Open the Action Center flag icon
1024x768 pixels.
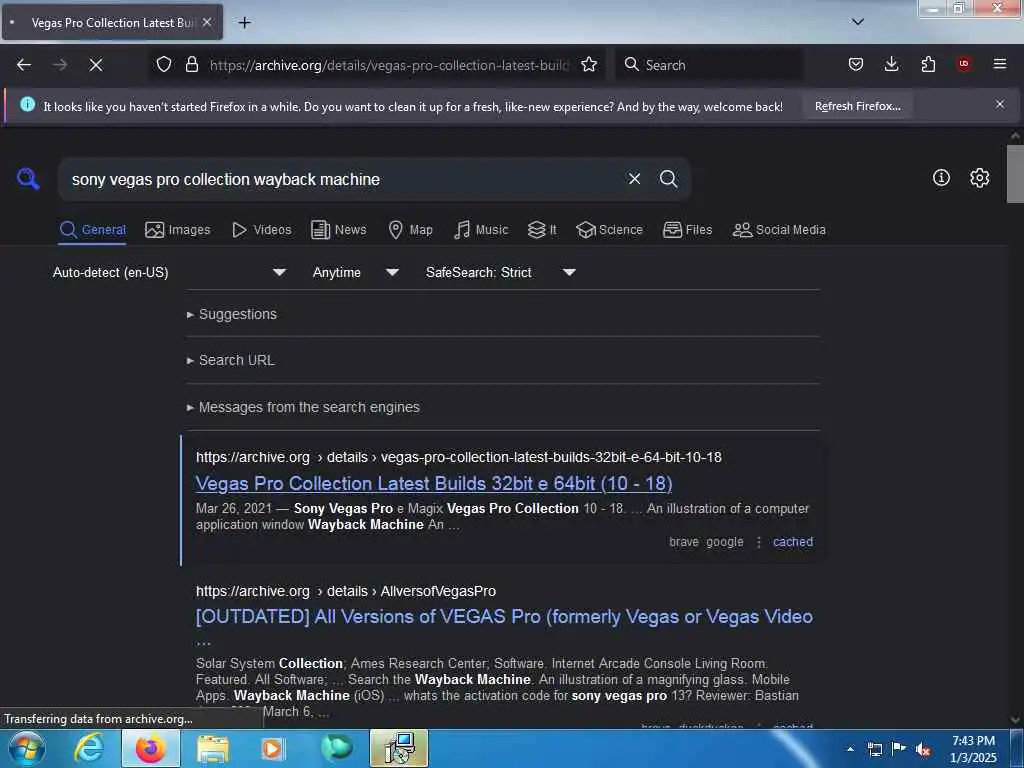[x=899, y=749]
